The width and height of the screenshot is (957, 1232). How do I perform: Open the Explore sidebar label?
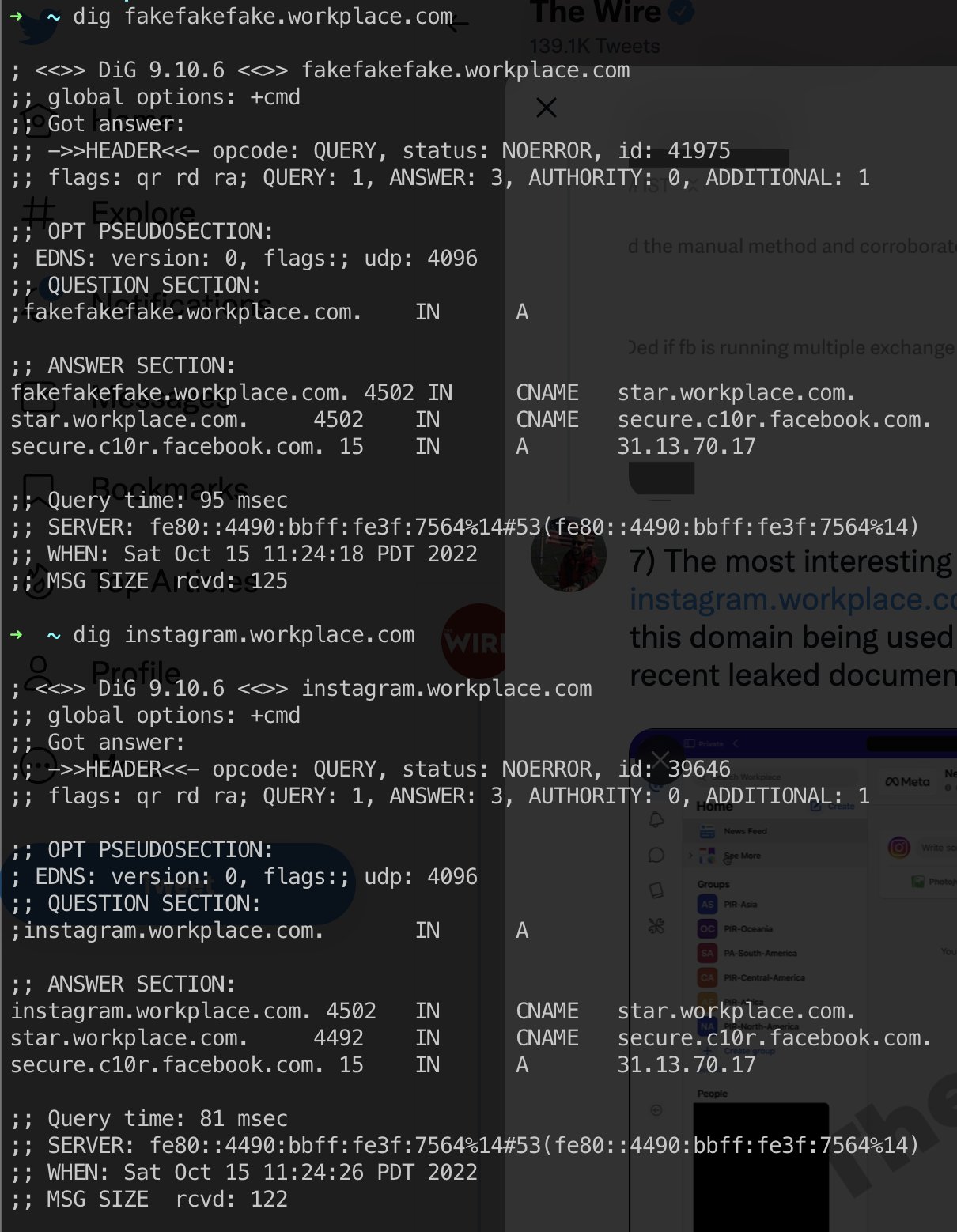pyautogui.click(x=143, y=213)
